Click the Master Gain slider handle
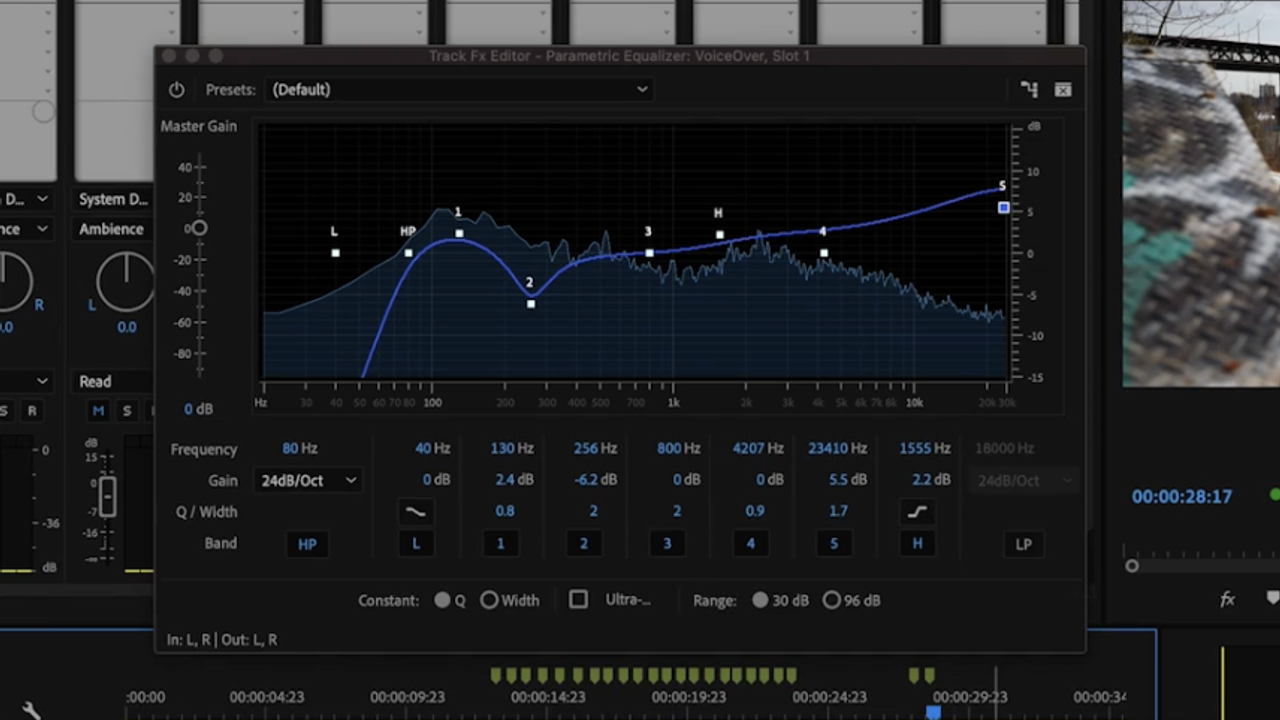Image resolution: width=1280 pixels, height=720 pixels. [x=199, y=228]
